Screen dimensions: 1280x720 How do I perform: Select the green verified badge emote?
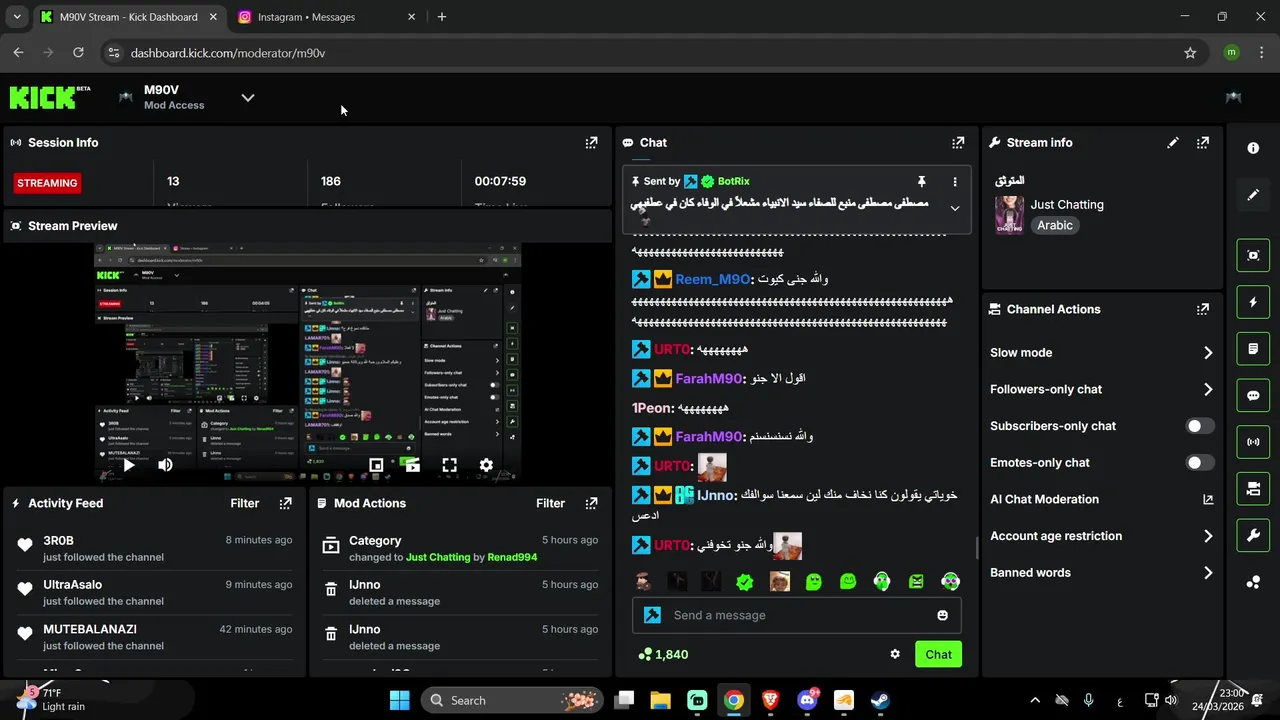745,582
